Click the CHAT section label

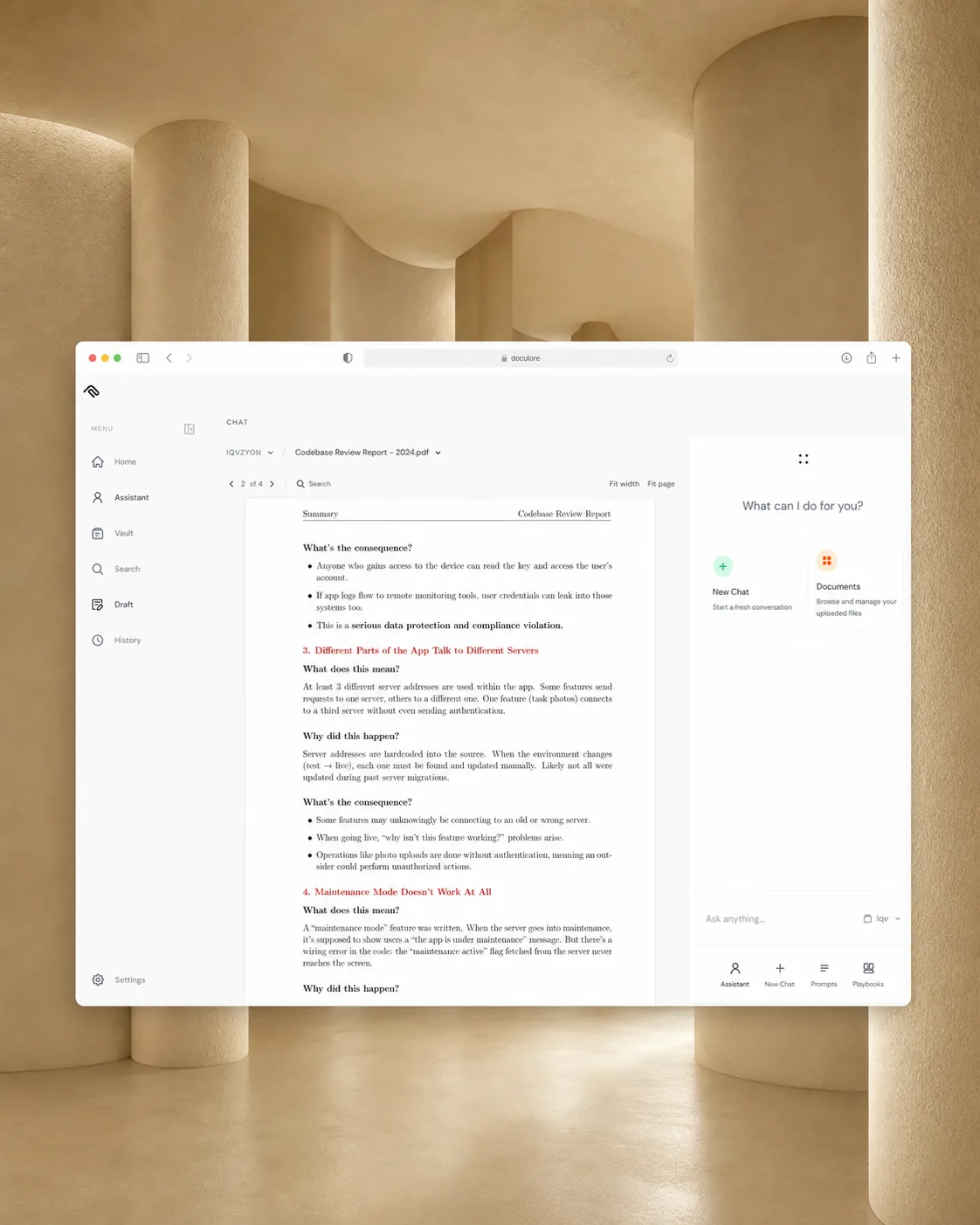(x=237, y=422)
